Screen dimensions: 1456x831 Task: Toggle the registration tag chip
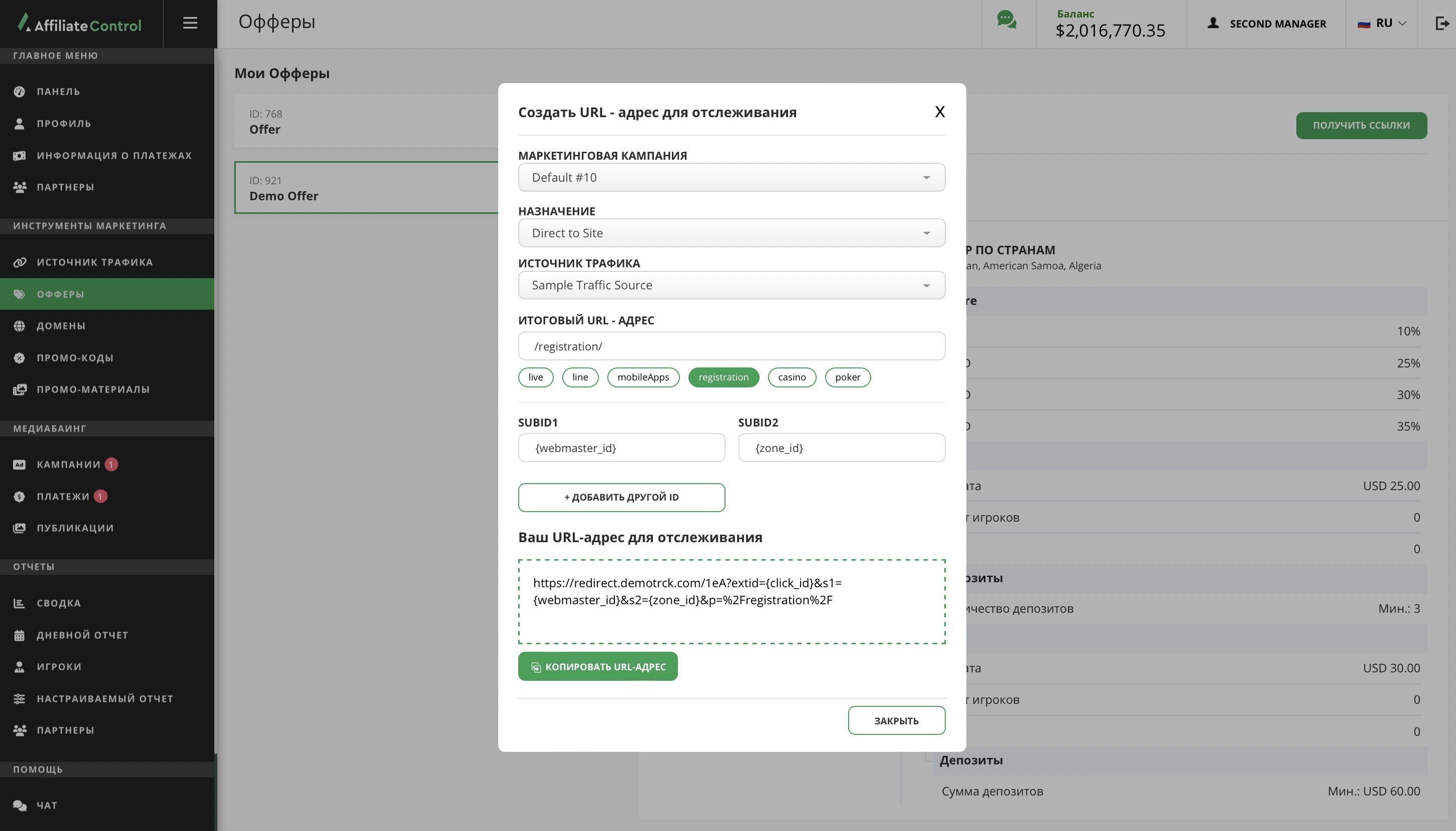pos(723,377)
